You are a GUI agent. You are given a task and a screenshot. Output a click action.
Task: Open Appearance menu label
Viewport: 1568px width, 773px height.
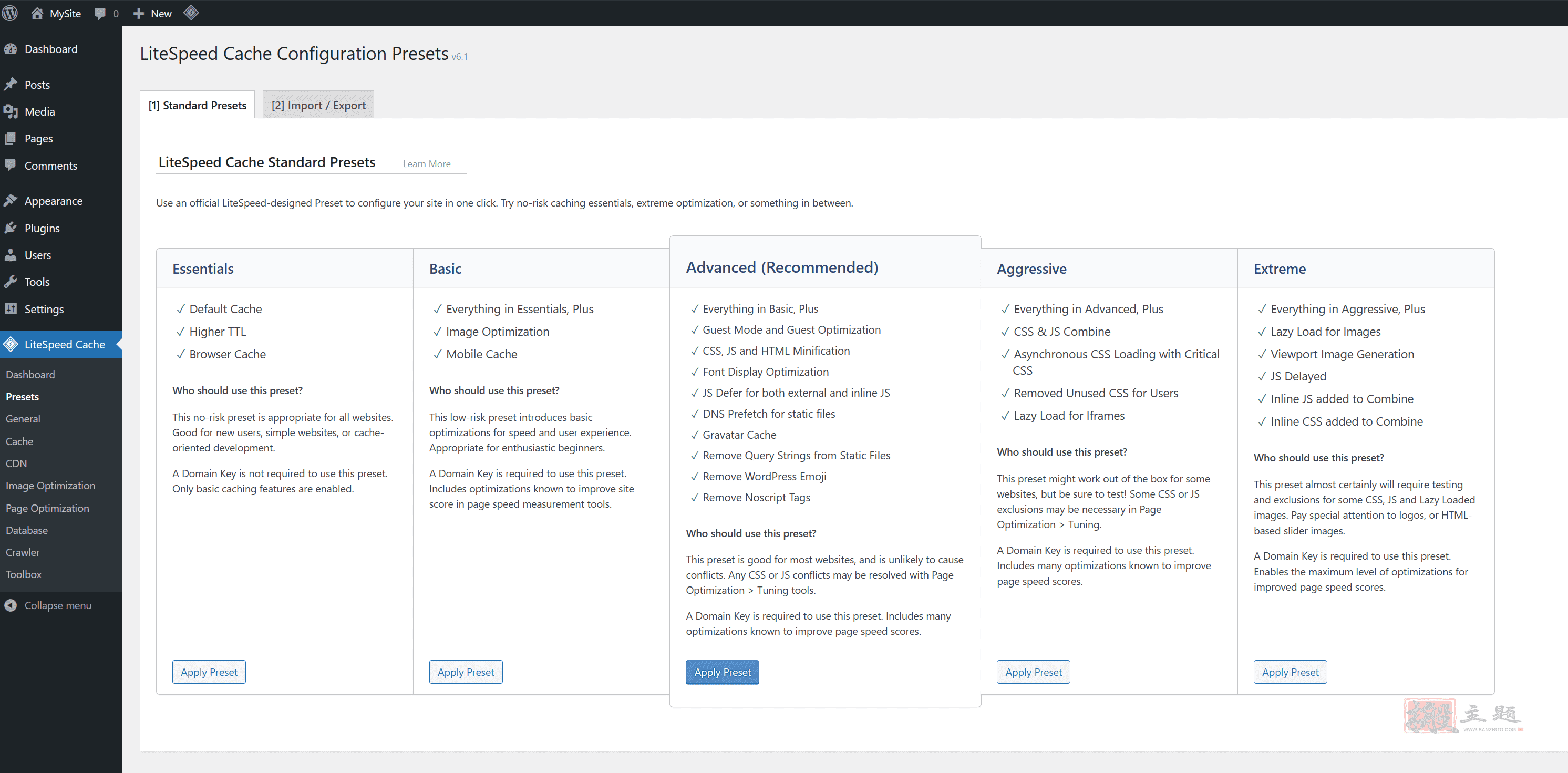tap(54, 201)
